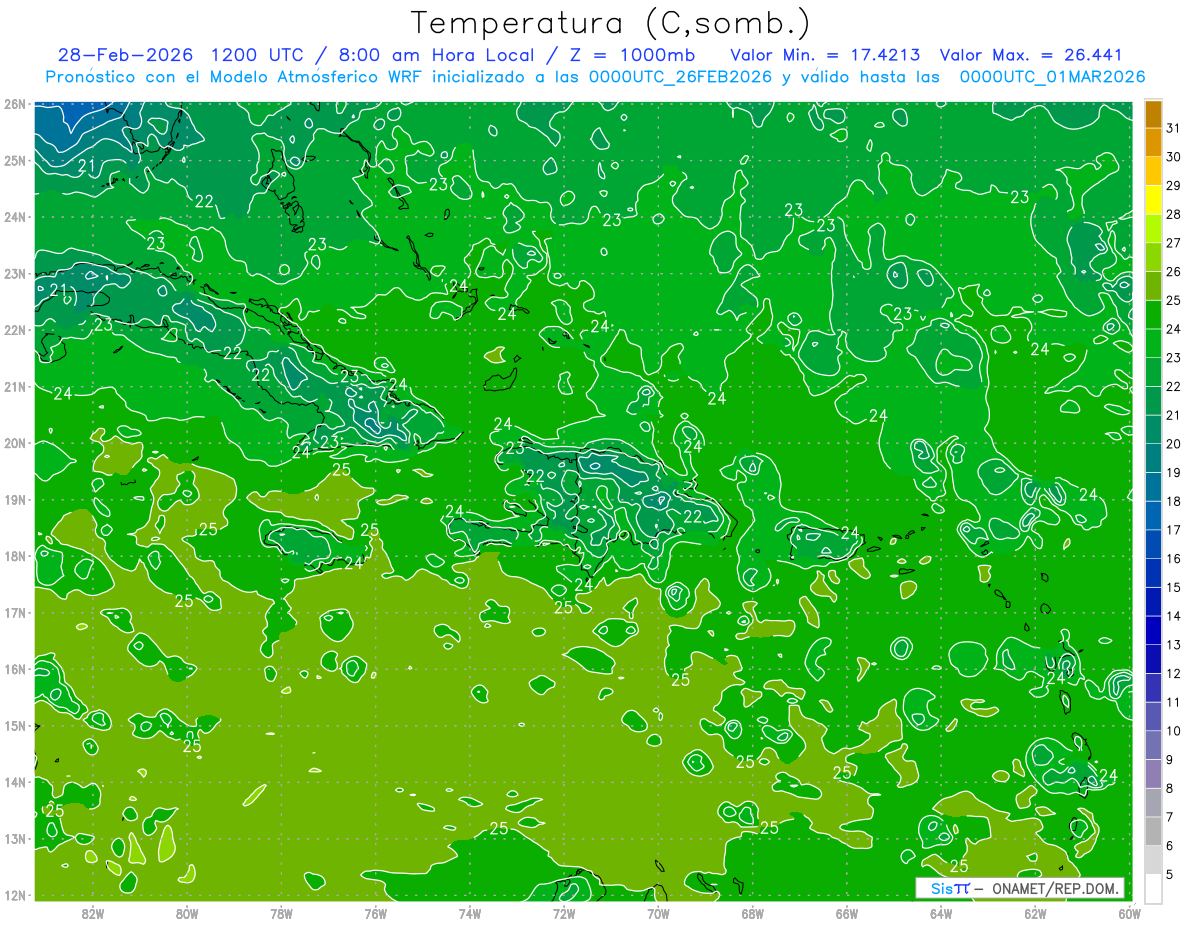Click the "20N" latitude axis label
The image size is (1200, 927).
click(x=15, y=443)
